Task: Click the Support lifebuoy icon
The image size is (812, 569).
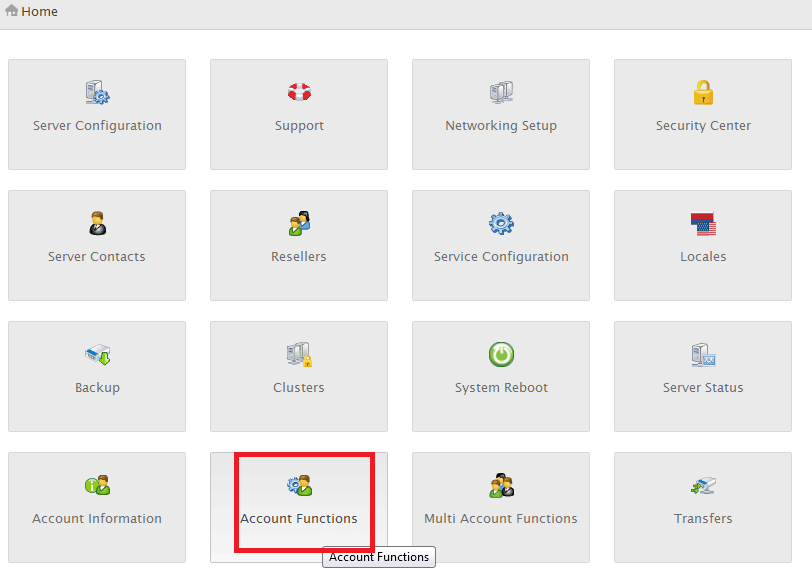Action: click(x=299, y=93)
